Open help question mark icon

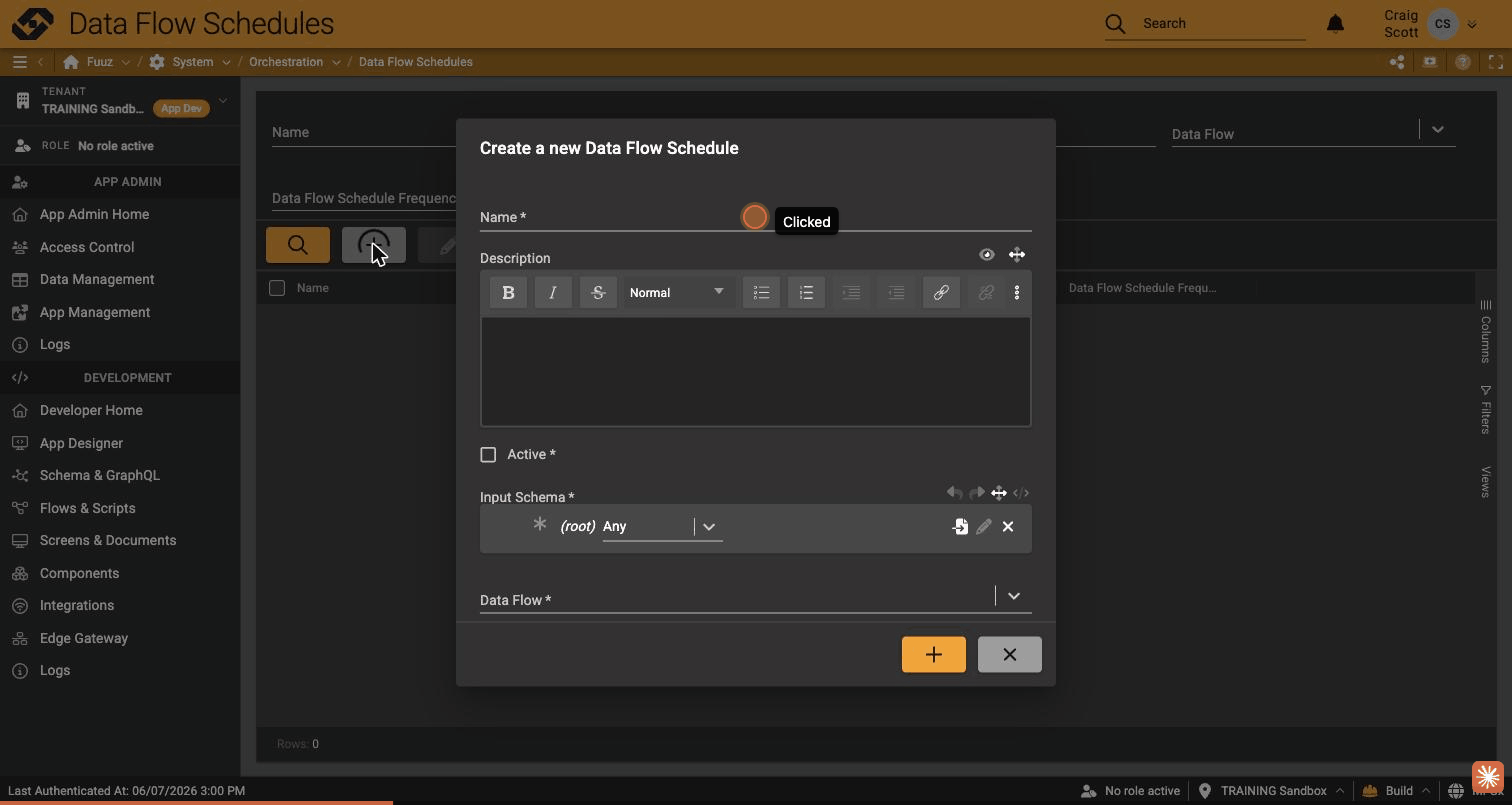point(1463,62)
